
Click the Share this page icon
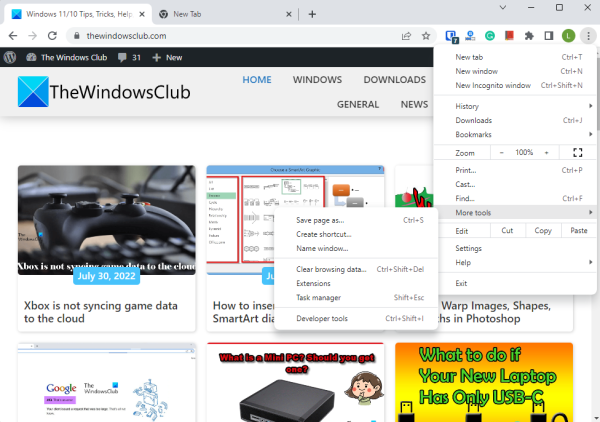click(x=406, y=36)
